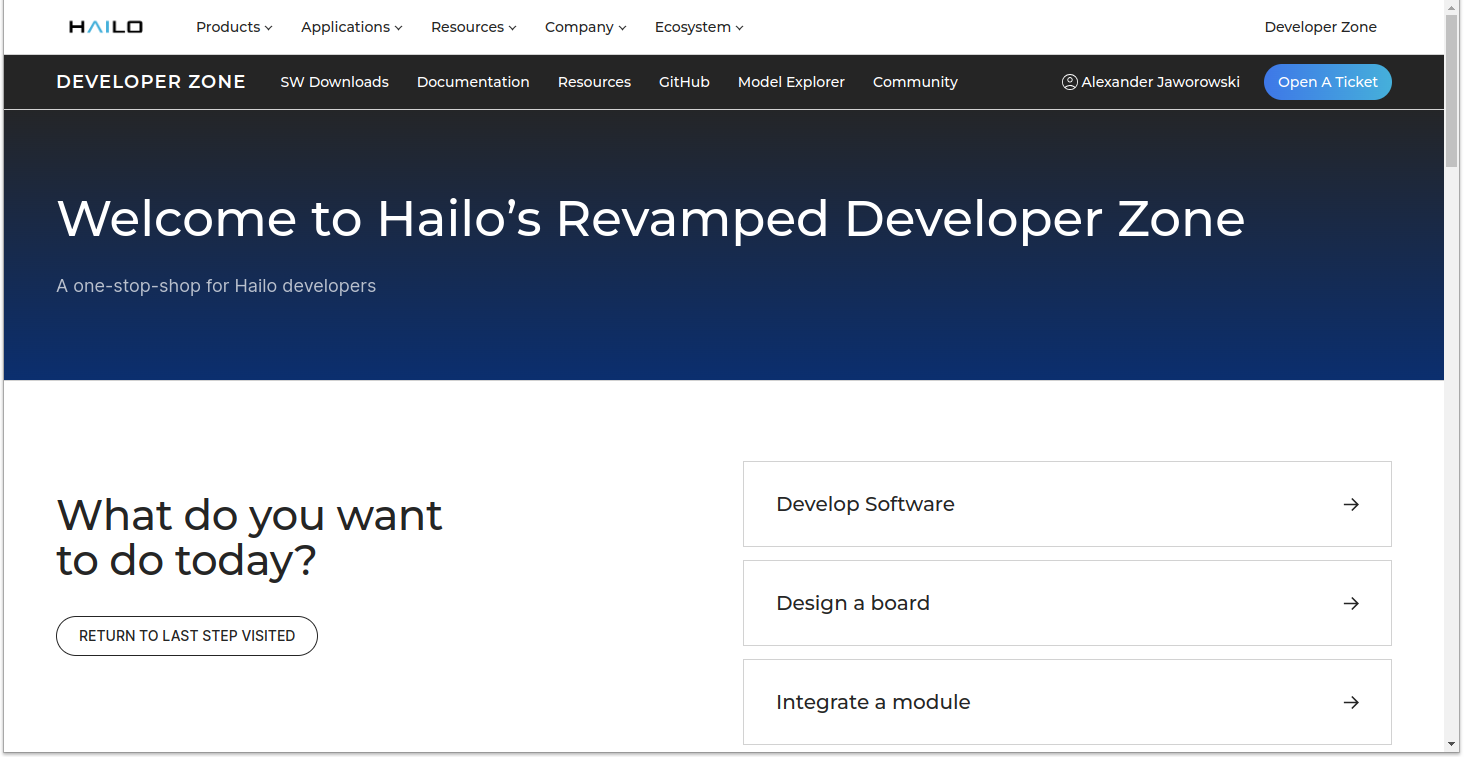Click the Developer Zone link at top right
Viewport: 1465px width, 757px height.
(x=1320, y=27)
